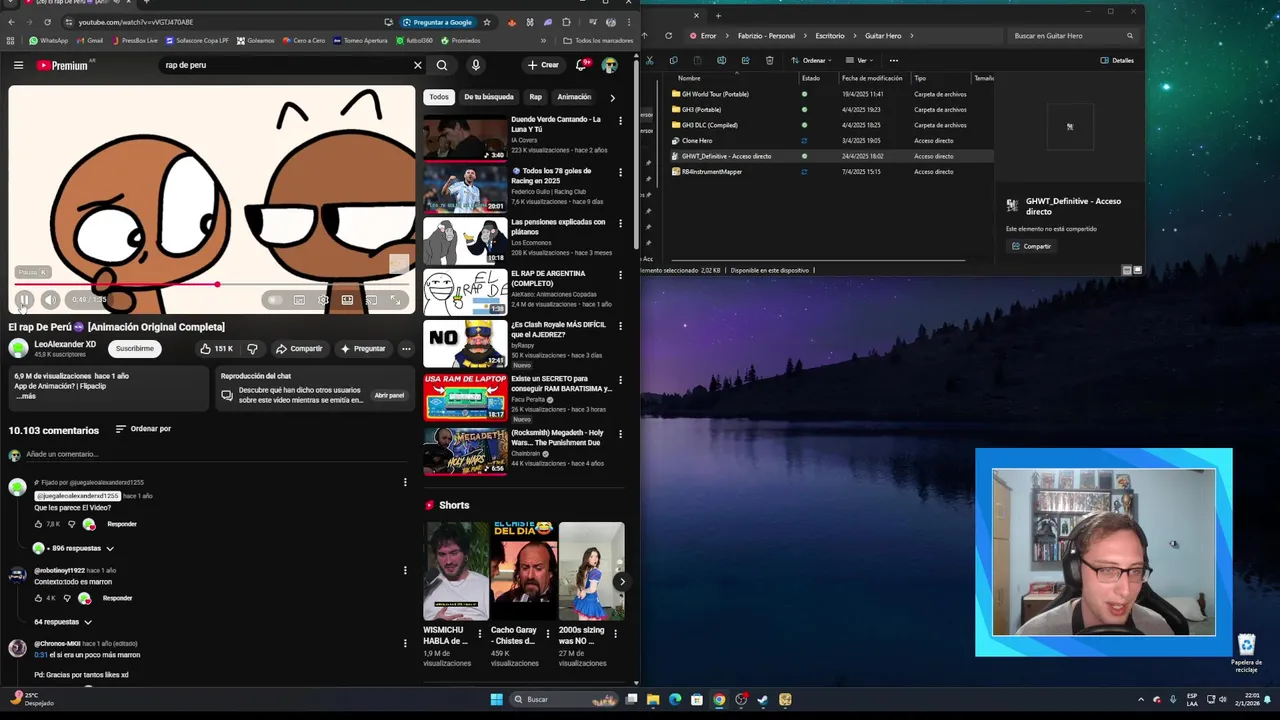Open the WhatsApp bookmark
Screen dimensions: 1280x720
pos(49,41)
